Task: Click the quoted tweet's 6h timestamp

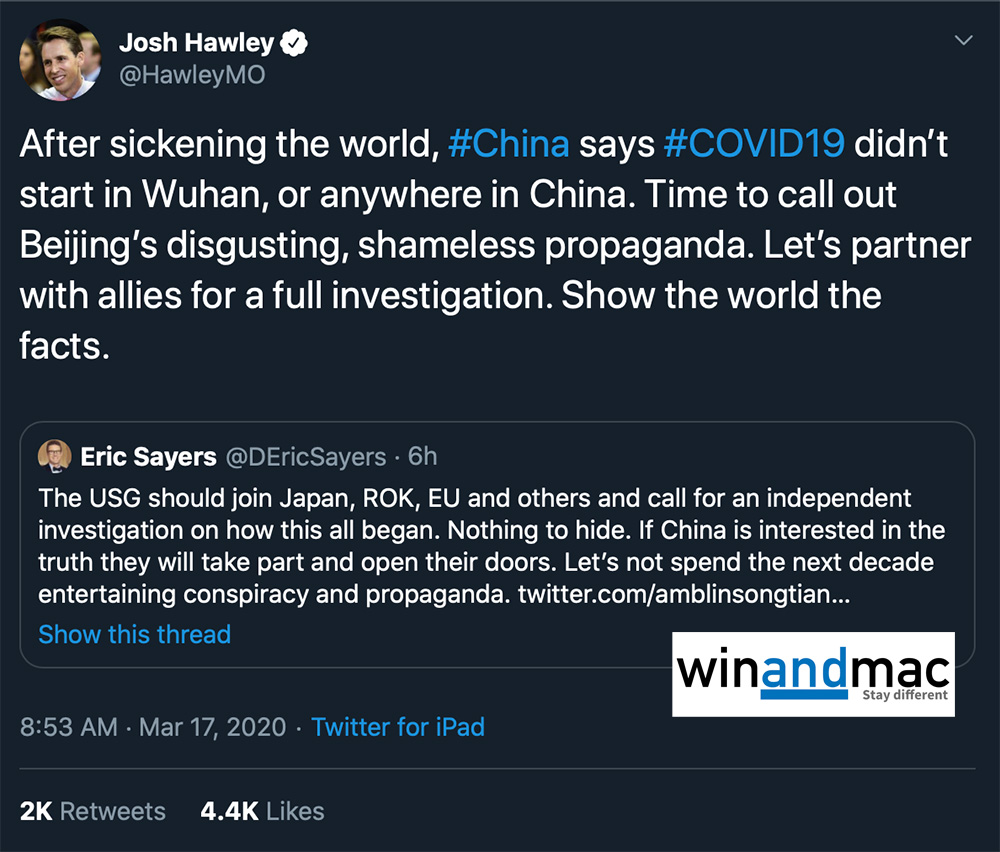Action: pyautogui.click(x=423, y=457)
